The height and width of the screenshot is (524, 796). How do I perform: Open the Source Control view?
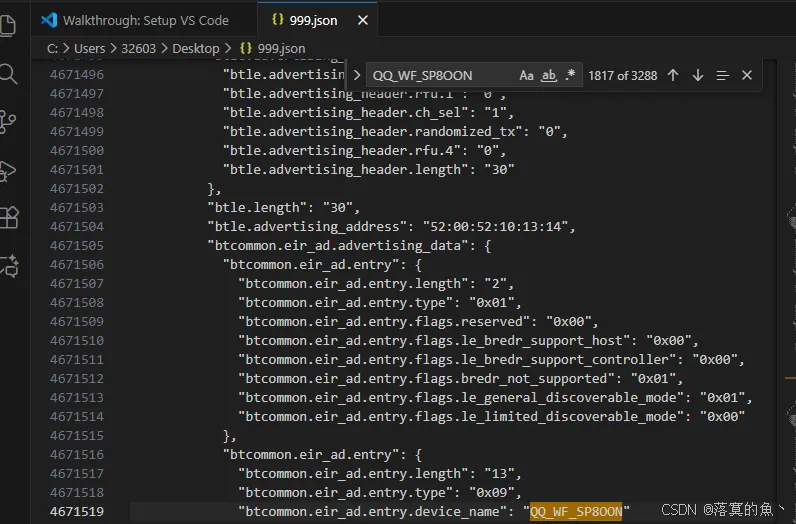[x=8, y=122]
